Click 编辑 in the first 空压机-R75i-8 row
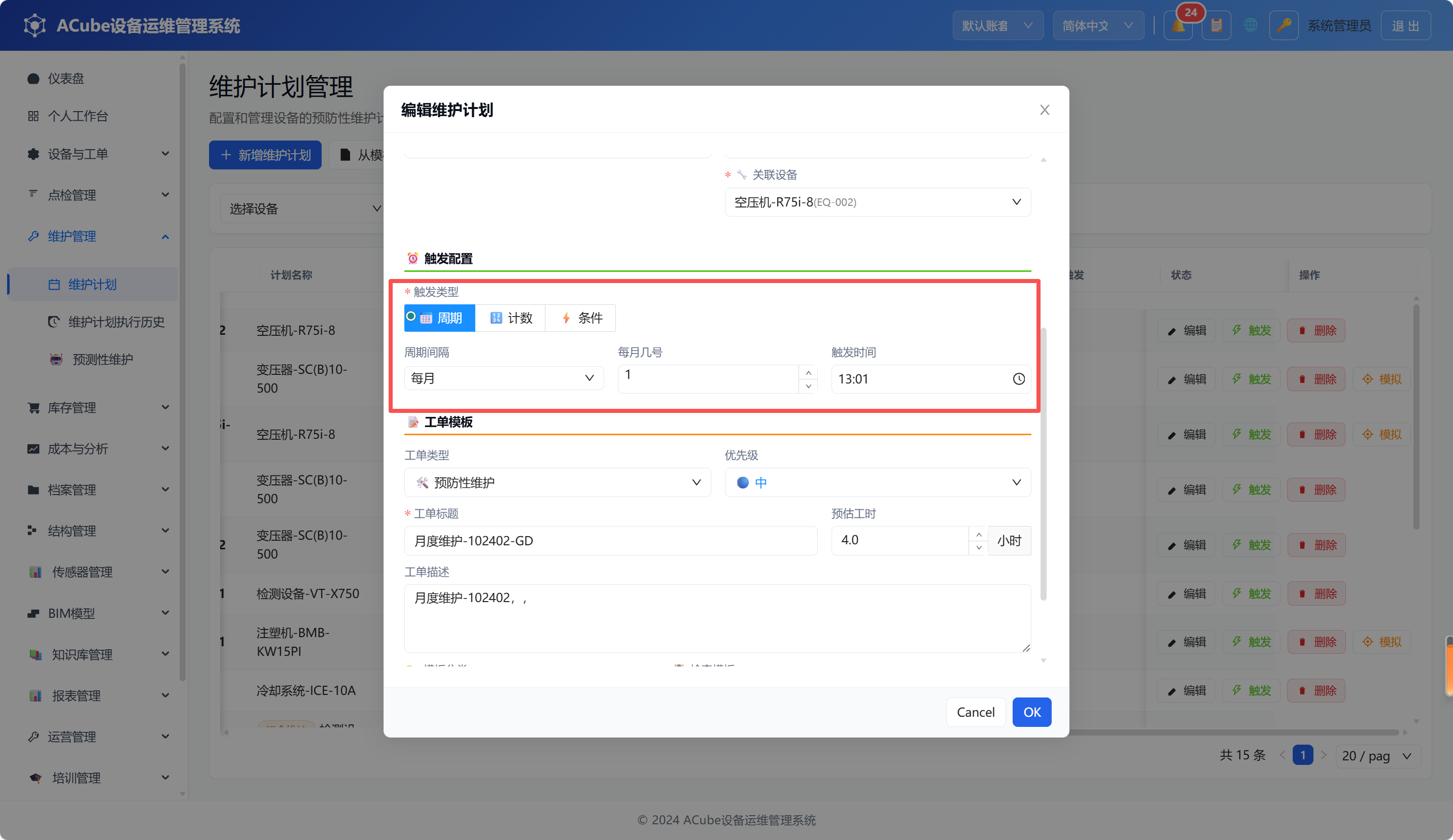 (1187, 330)
